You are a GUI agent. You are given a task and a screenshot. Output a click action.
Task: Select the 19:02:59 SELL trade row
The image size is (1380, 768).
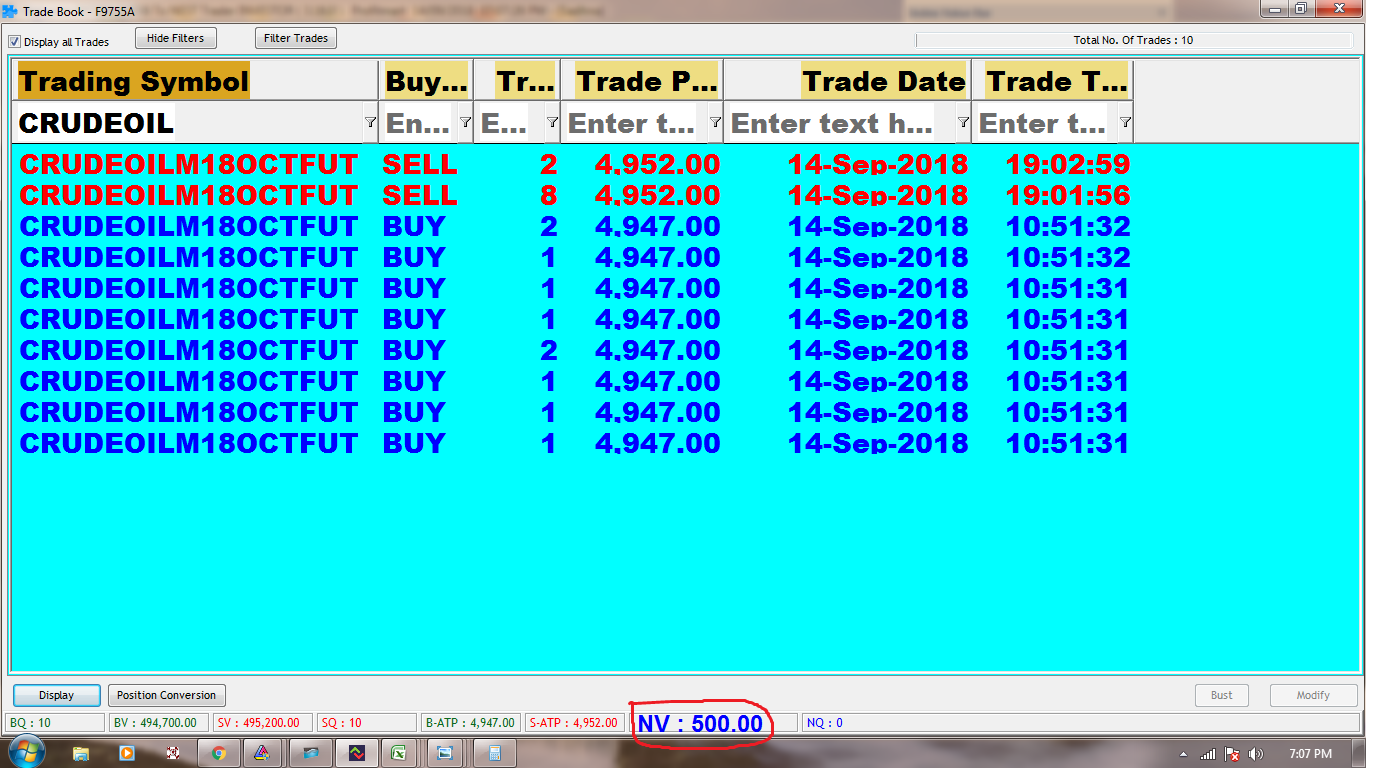574,164
